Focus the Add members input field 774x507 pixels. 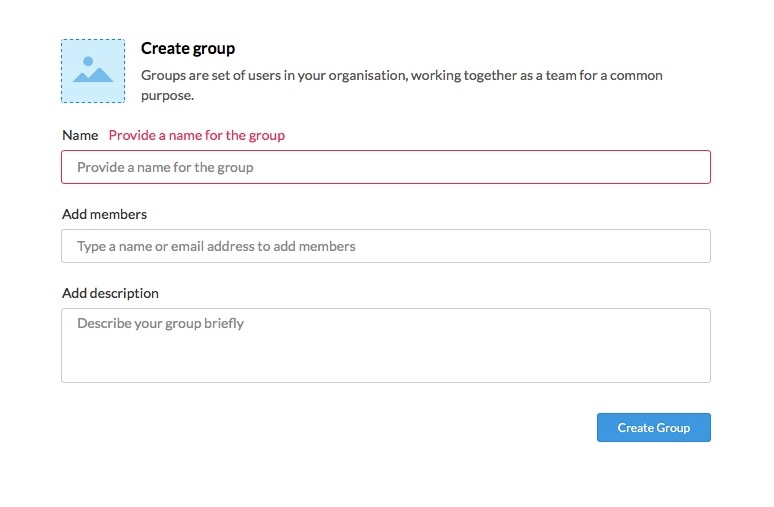[386, 246]
